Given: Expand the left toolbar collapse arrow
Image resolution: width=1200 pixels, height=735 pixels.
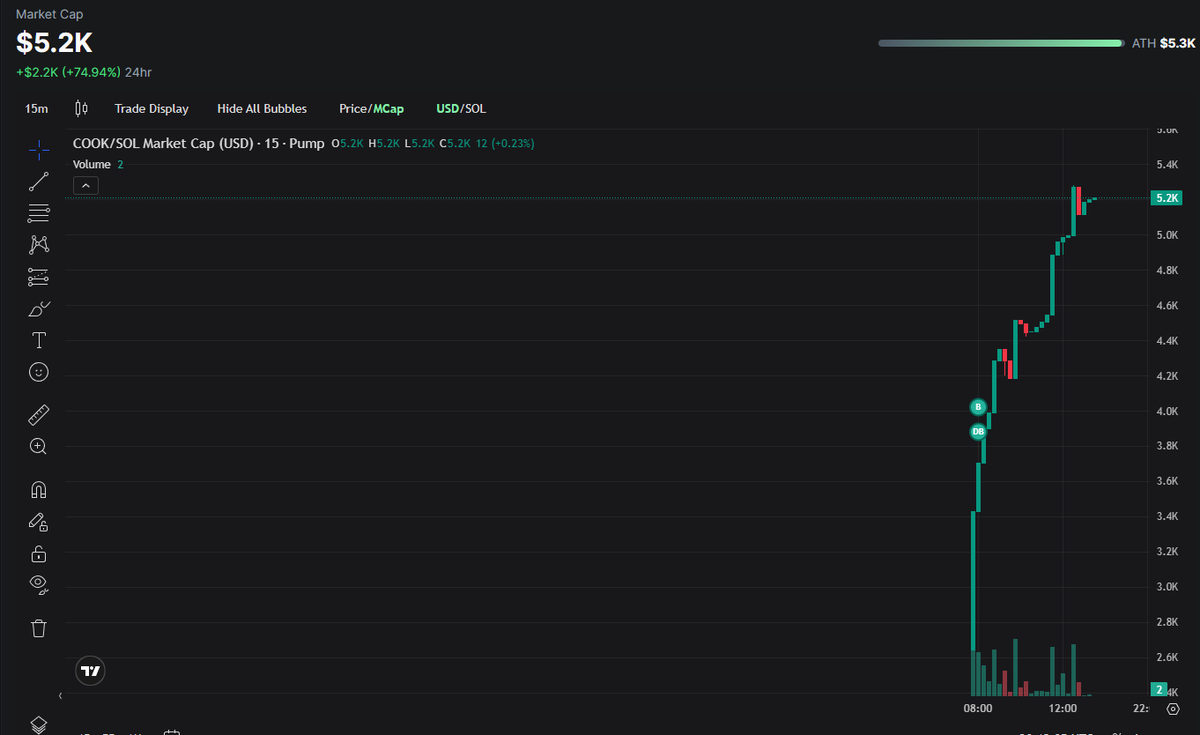Looking at the screenshot, I should (x=60, y=695).
